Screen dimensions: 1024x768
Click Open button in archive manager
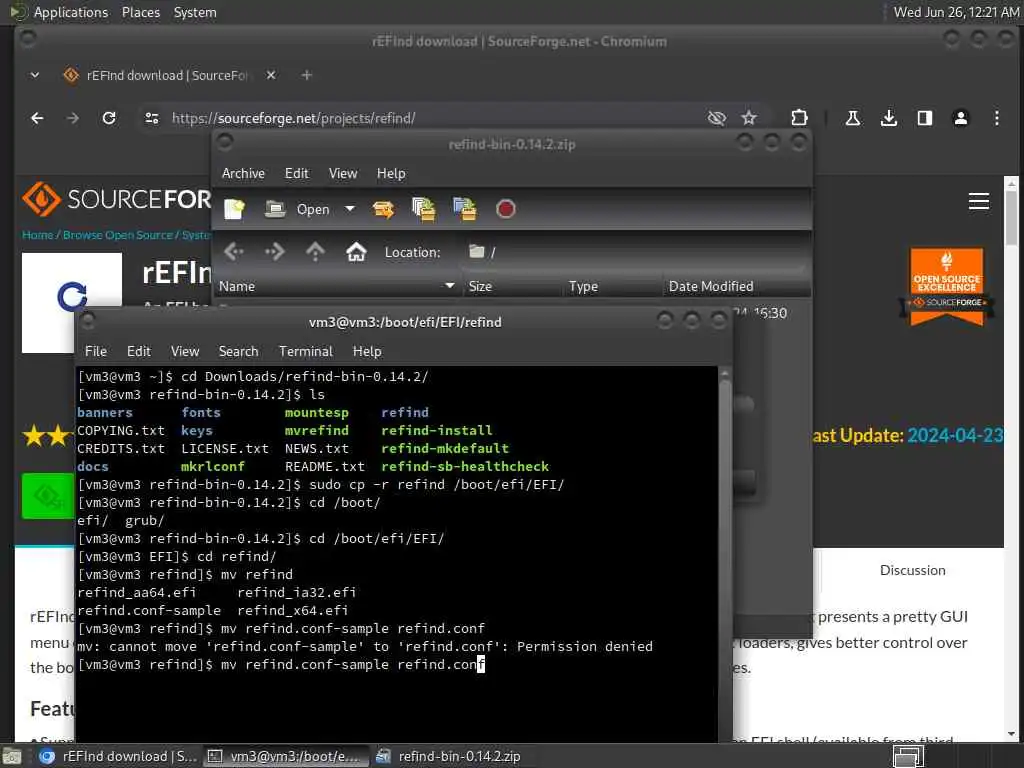pos(297,210)
